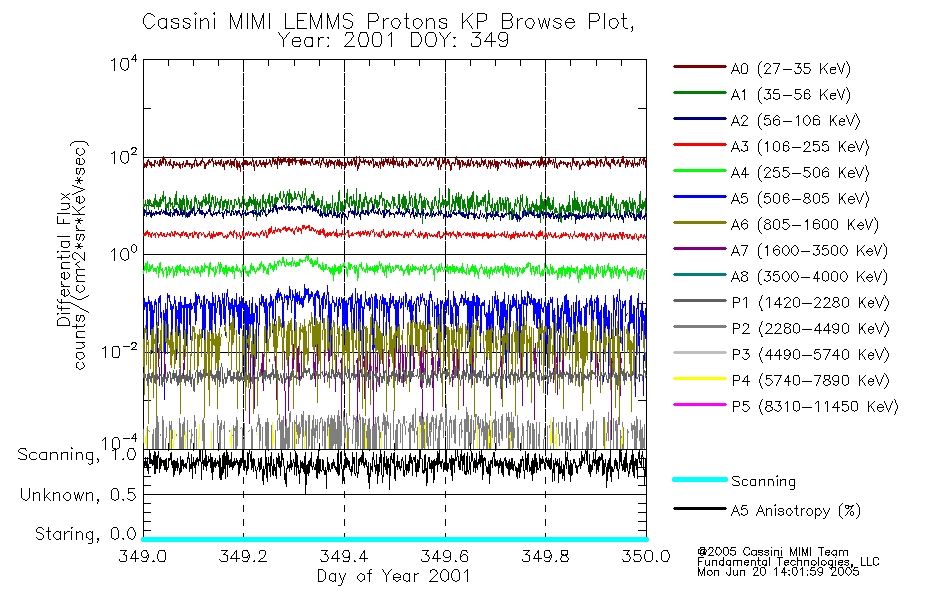The height and width of the screenshot is (600, 950).
Task: Click the 10^0 y-axis tick label
Action: pyautogui.click(x=124, y=253)
